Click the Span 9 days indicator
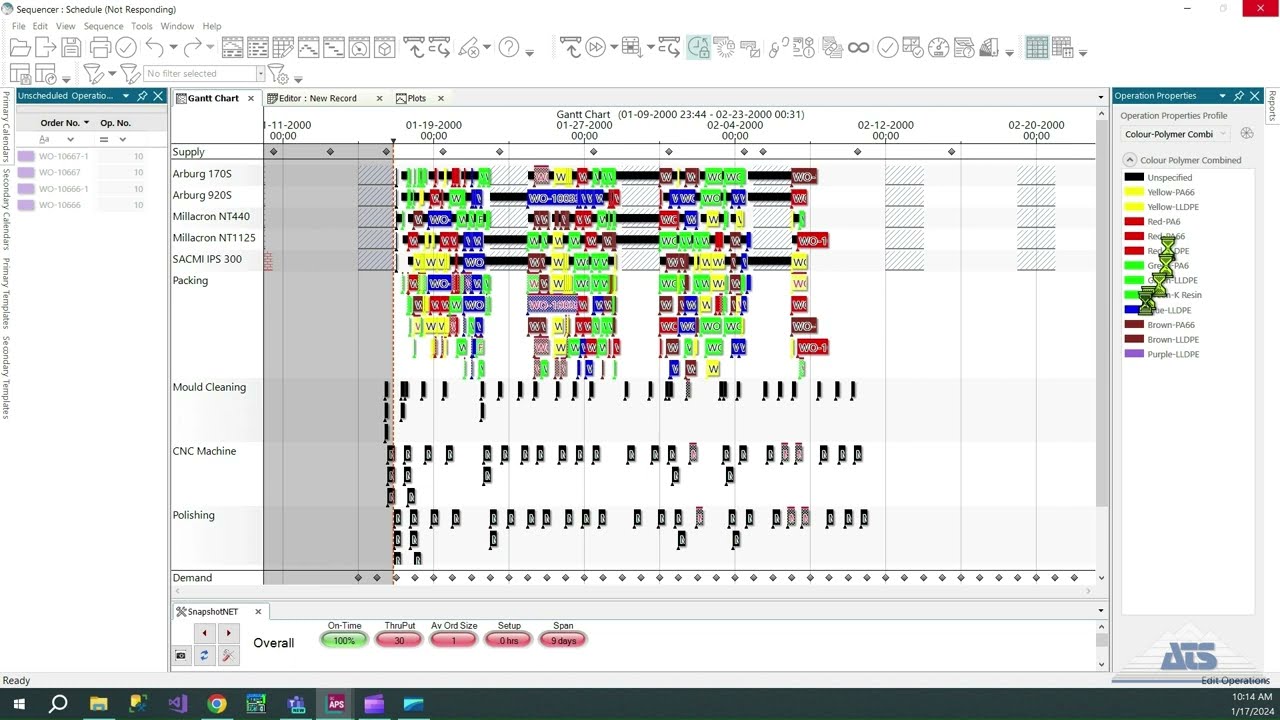 (563, 640)
